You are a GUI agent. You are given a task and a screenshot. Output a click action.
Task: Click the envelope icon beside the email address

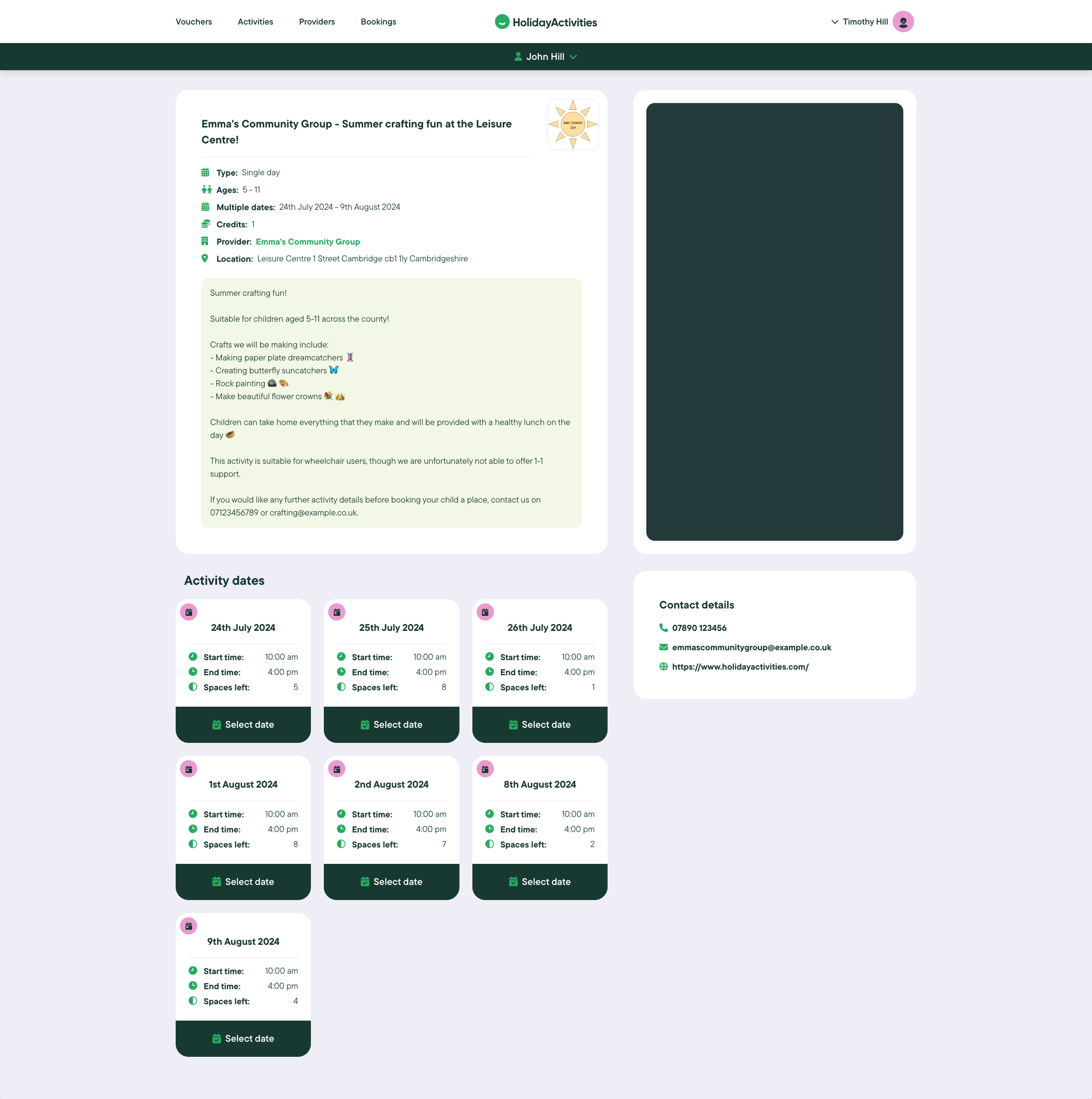tap(663, 647)
